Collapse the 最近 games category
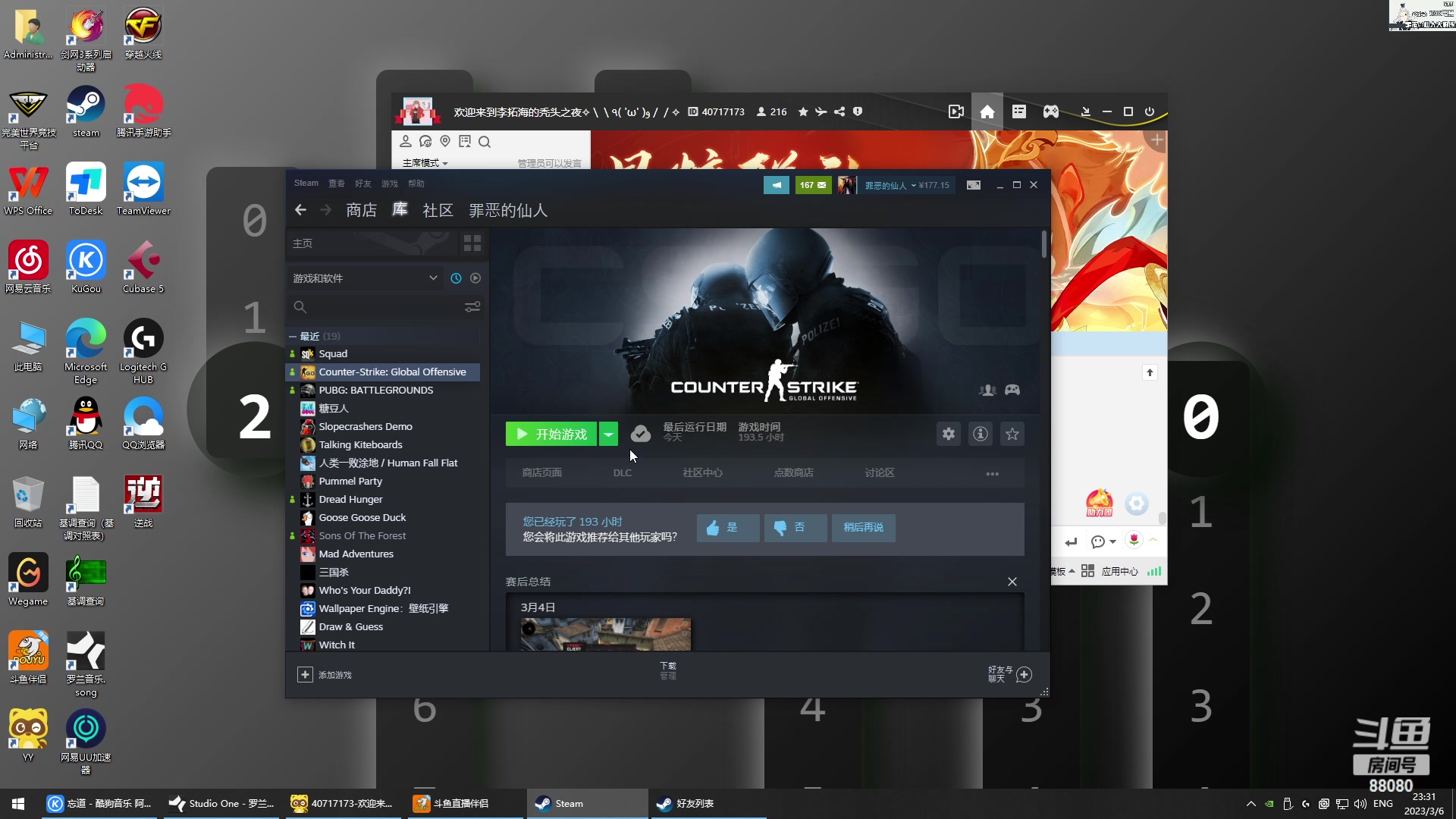1456x819 pixels. (293, 336)
